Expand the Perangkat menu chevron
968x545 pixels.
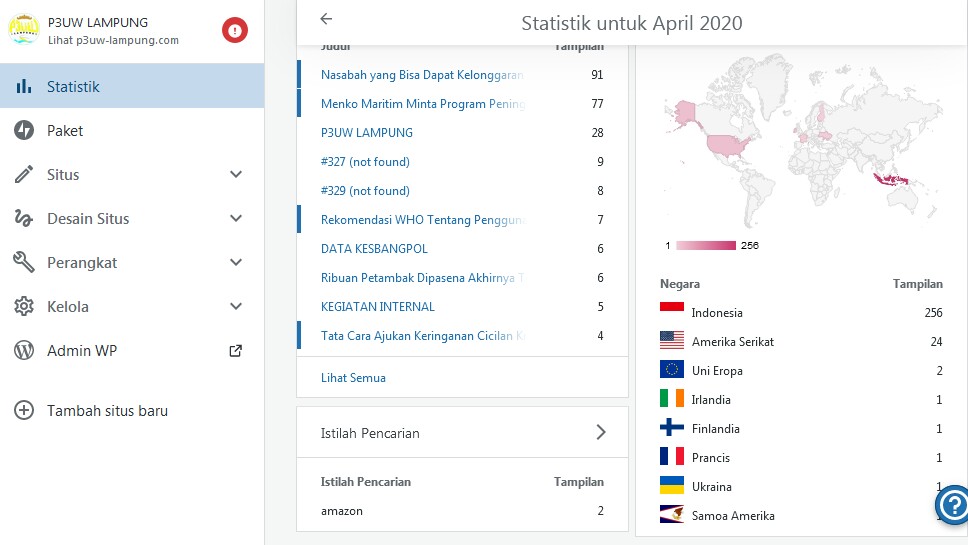click(x=236, y=262)
